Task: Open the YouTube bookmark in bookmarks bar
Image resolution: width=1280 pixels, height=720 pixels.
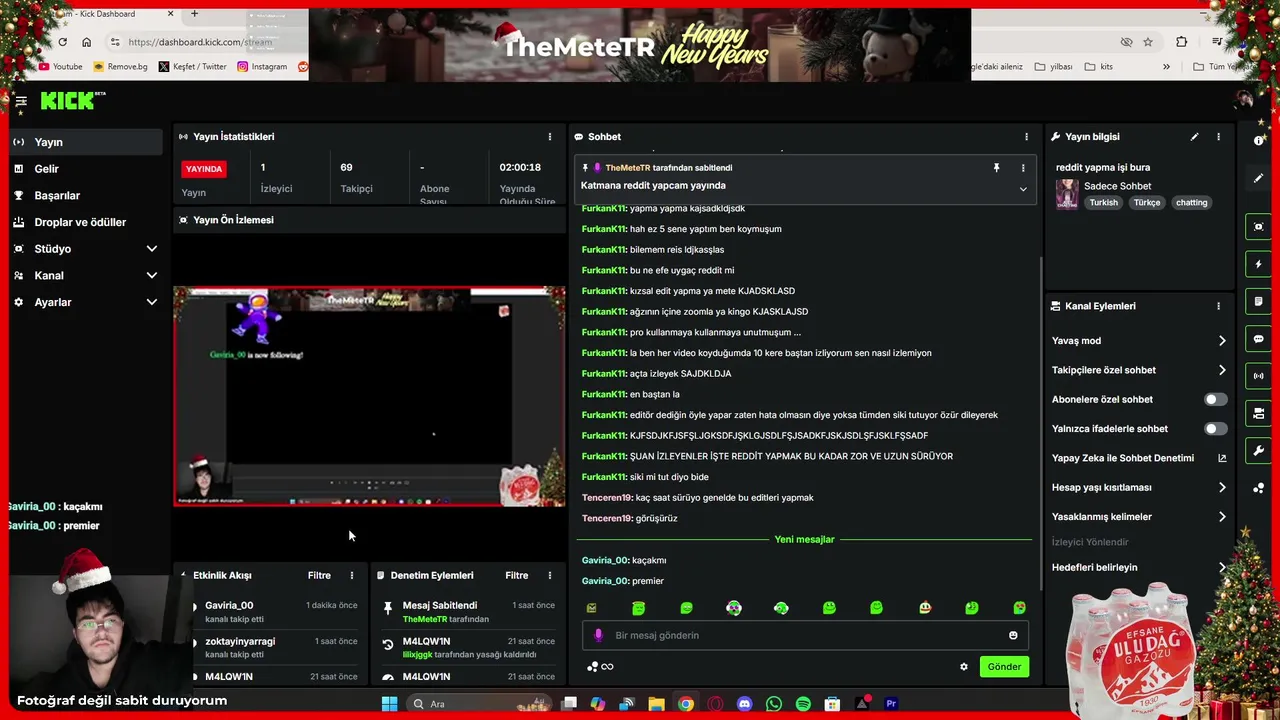Action: pyautogui.click(x=61, y=67)
